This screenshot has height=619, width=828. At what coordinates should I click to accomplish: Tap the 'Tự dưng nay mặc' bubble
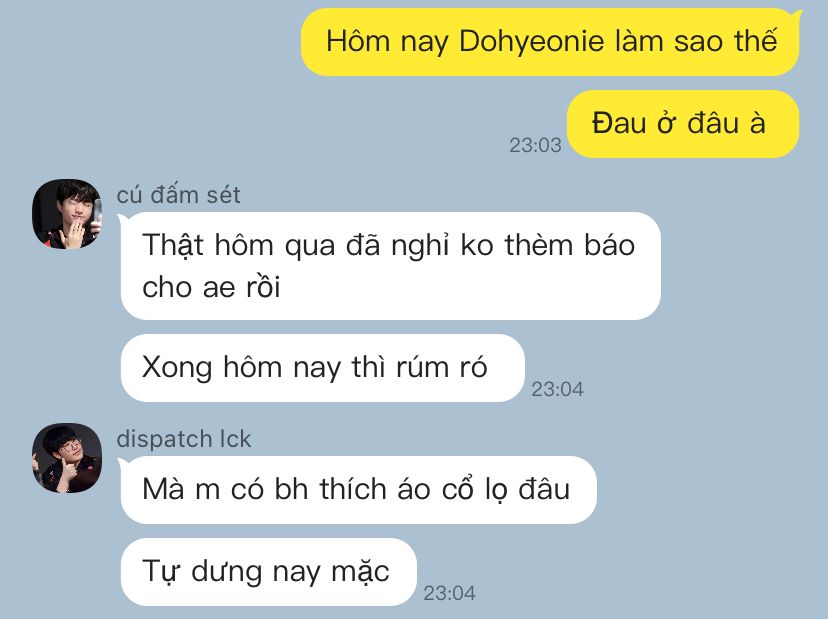click(269, 571)
